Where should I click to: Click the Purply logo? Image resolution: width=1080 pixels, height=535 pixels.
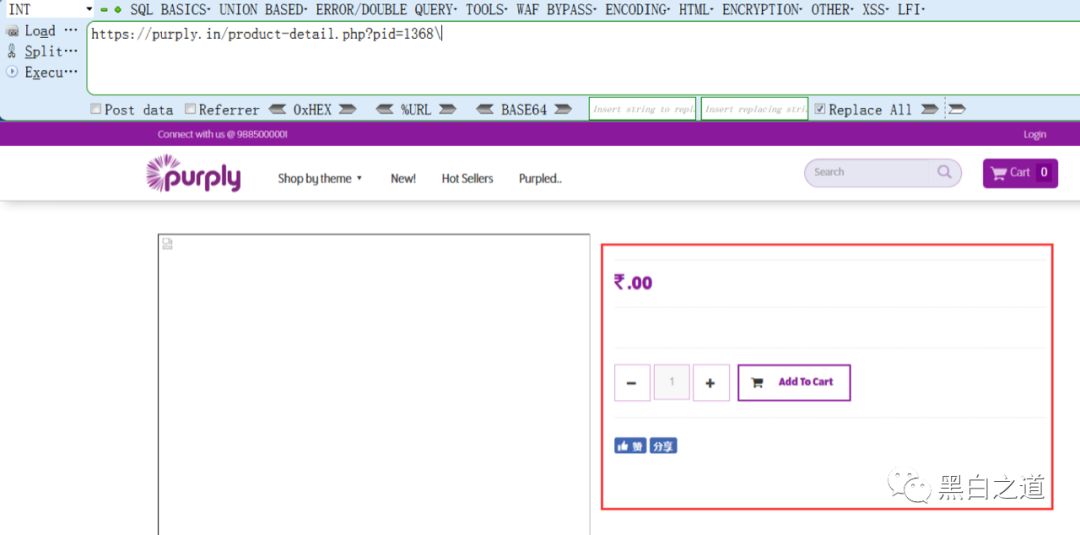194,173
